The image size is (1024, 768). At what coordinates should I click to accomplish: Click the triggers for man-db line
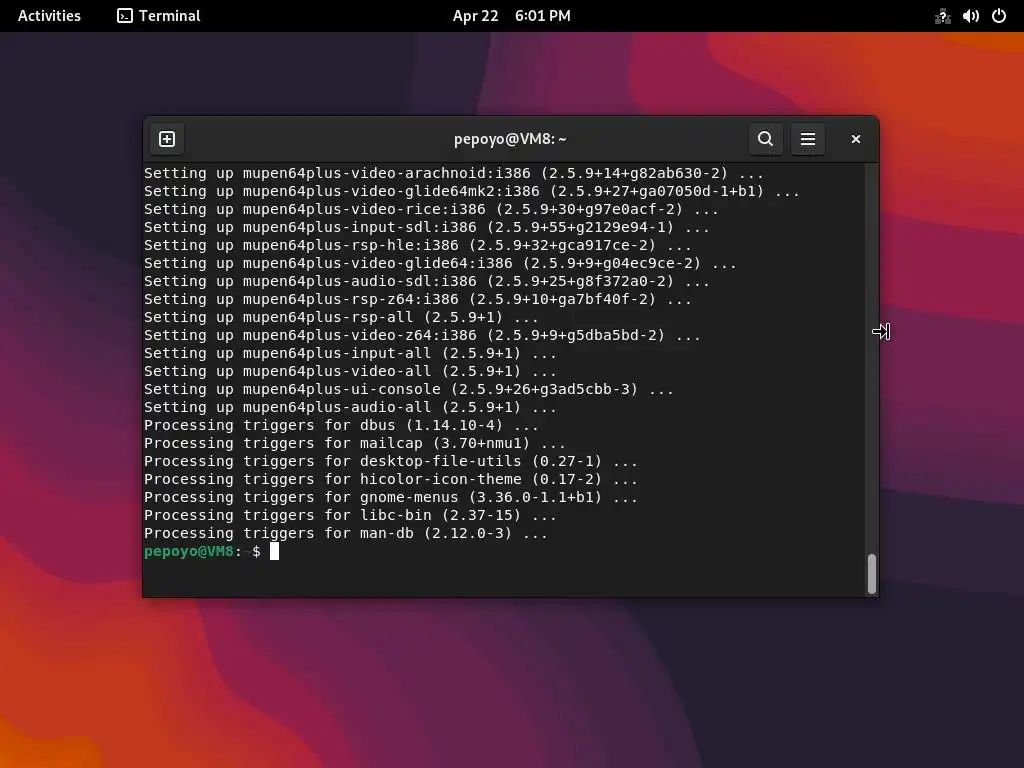[346, 533]
